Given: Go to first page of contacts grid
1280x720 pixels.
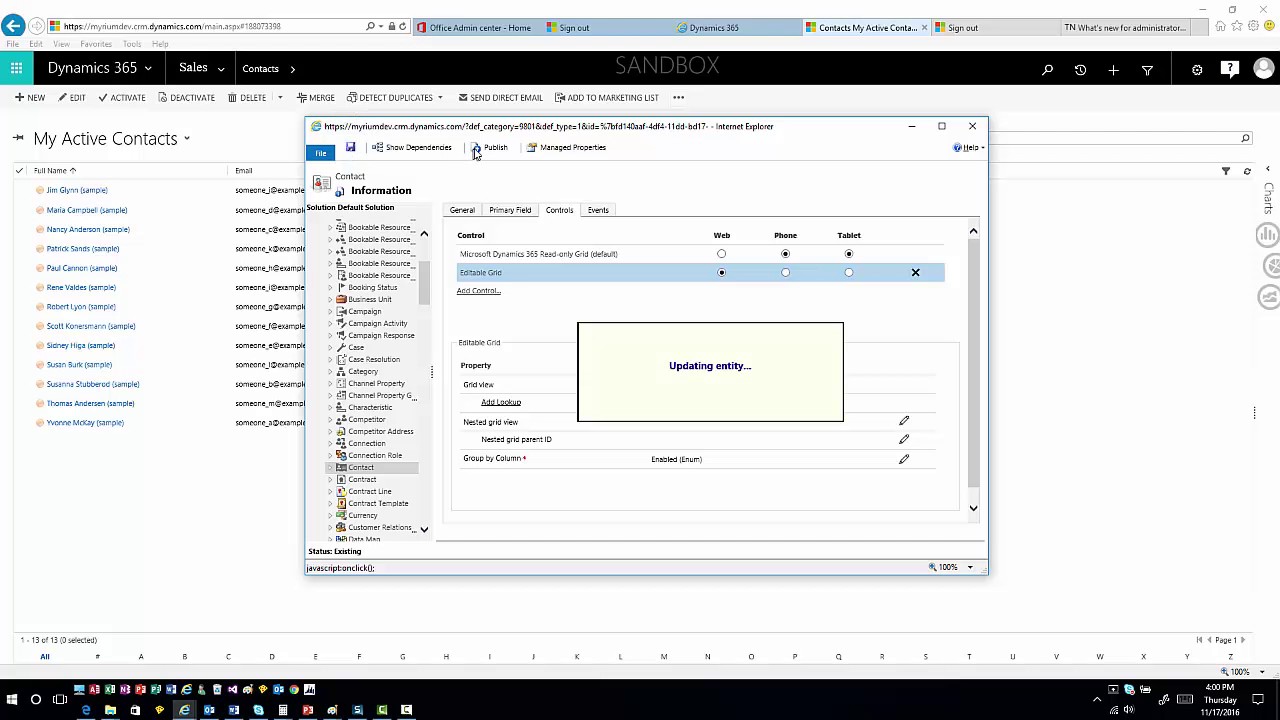Looking at the screenshot, I should click(1199, 640).
